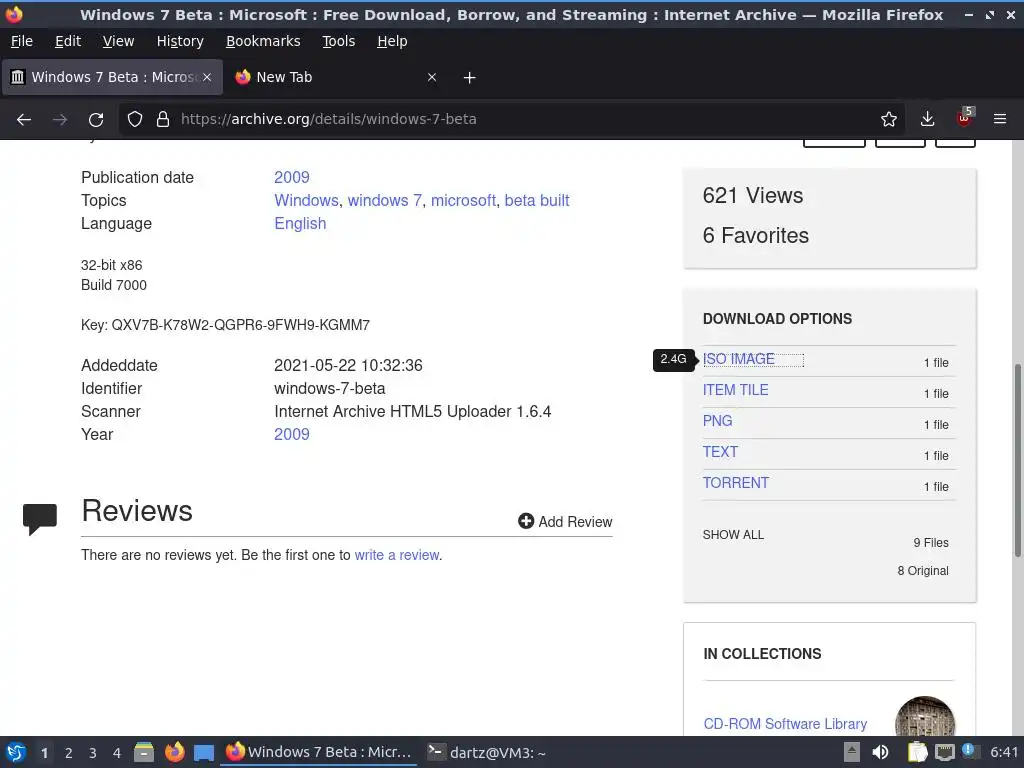Select Windows 7 Beta Firefox taskbar button
The width and height of the screenshot is (1024, 768).
tap(319, 752)
